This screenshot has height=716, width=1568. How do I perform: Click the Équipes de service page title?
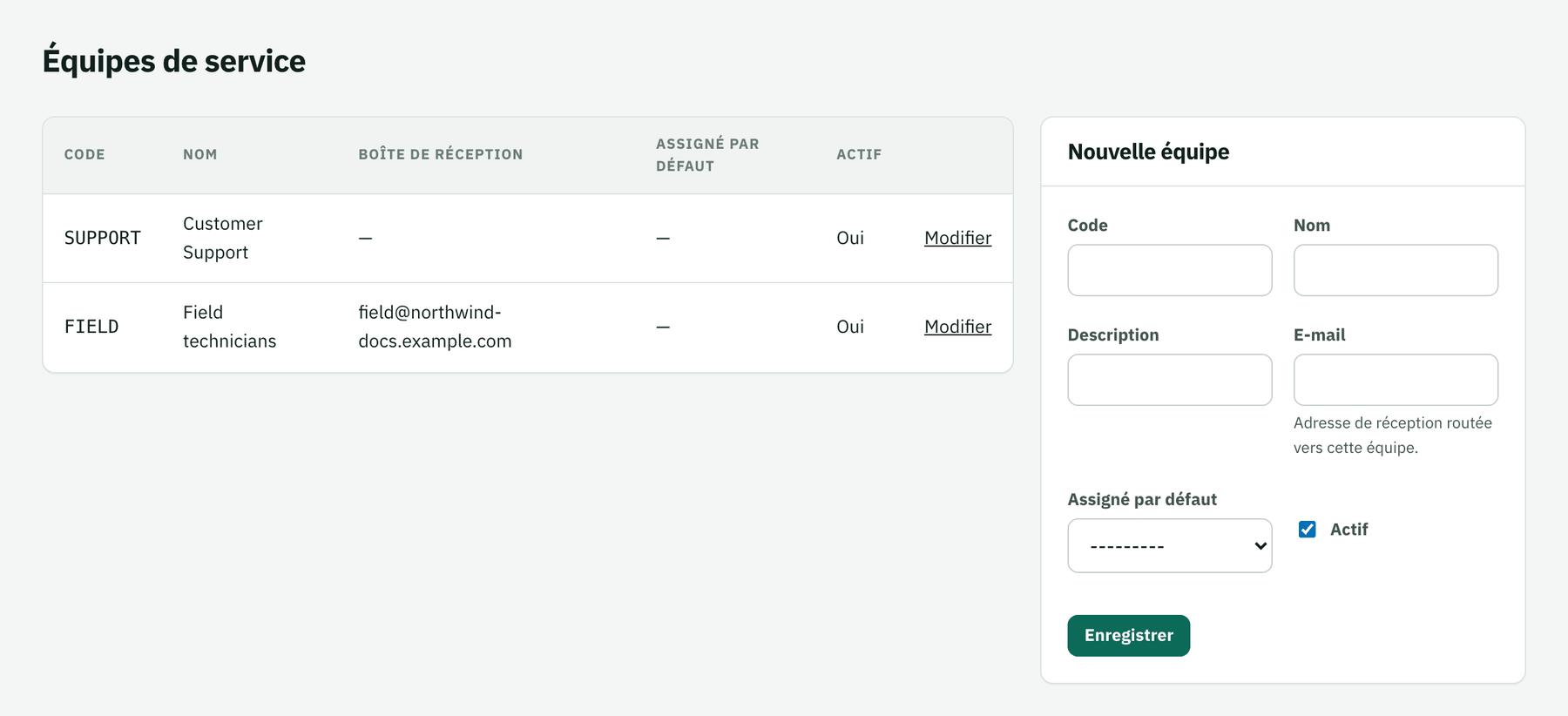(x=174, y=61)
